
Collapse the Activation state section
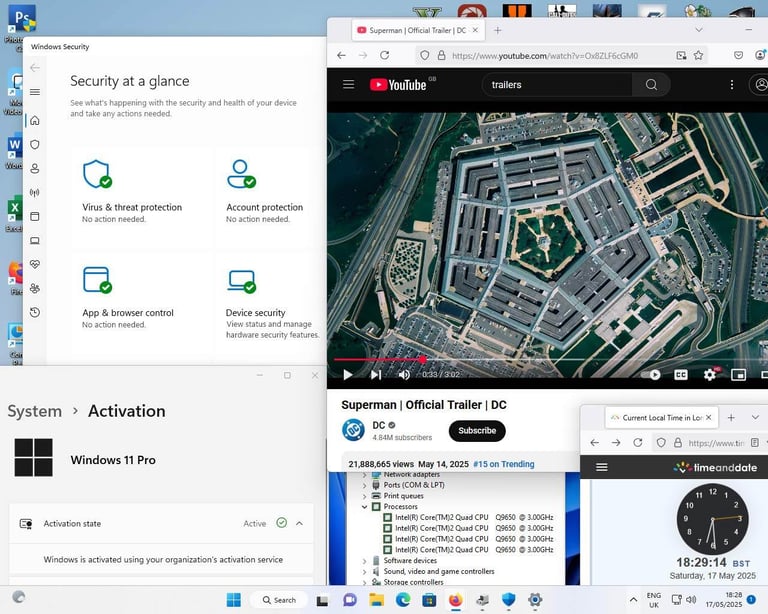pos(299,523)
